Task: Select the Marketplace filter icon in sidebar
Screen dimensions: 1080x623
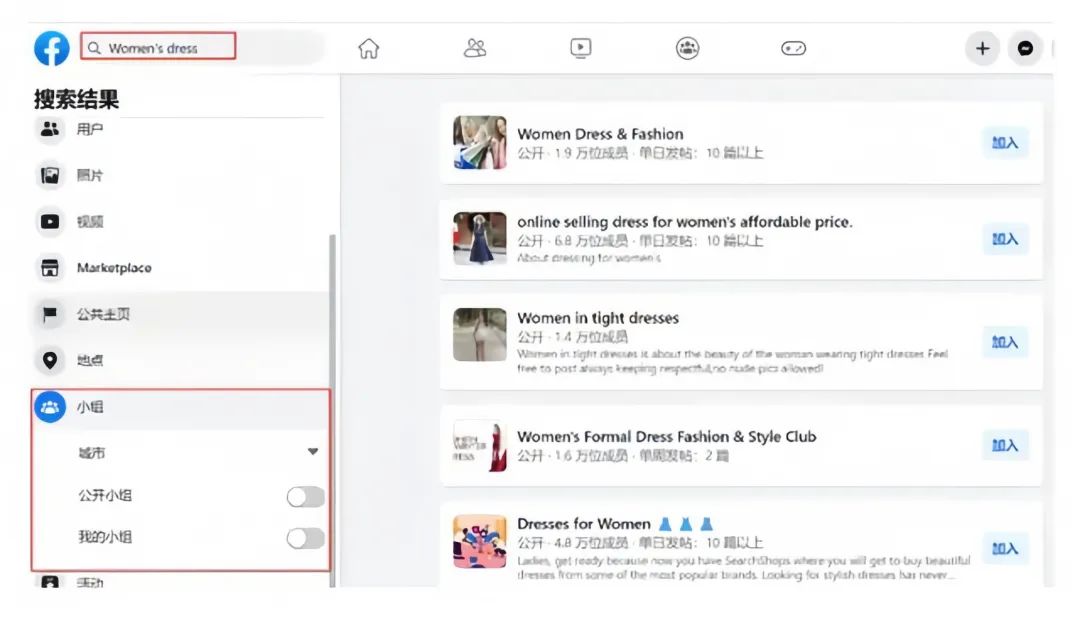Action: 49,267
